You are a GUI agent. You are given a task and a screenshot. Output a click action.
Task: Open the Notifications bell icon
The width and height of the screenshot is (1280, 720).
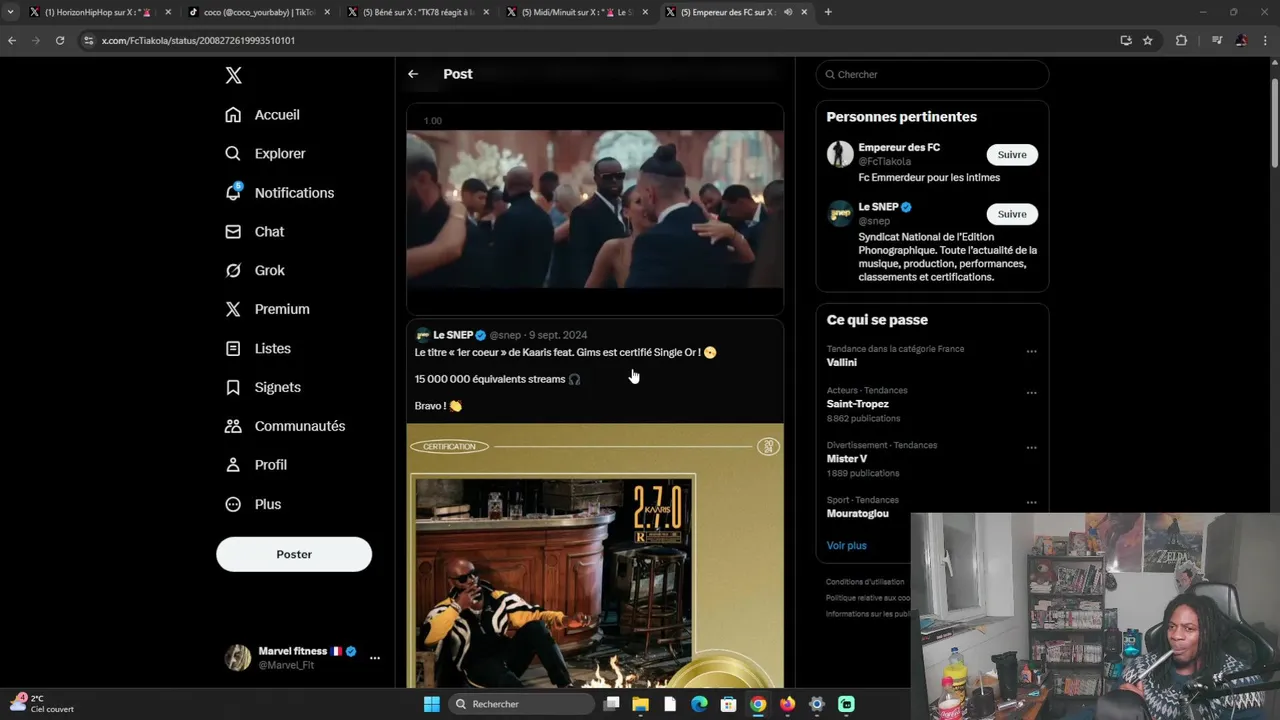(x=233, y=192)
